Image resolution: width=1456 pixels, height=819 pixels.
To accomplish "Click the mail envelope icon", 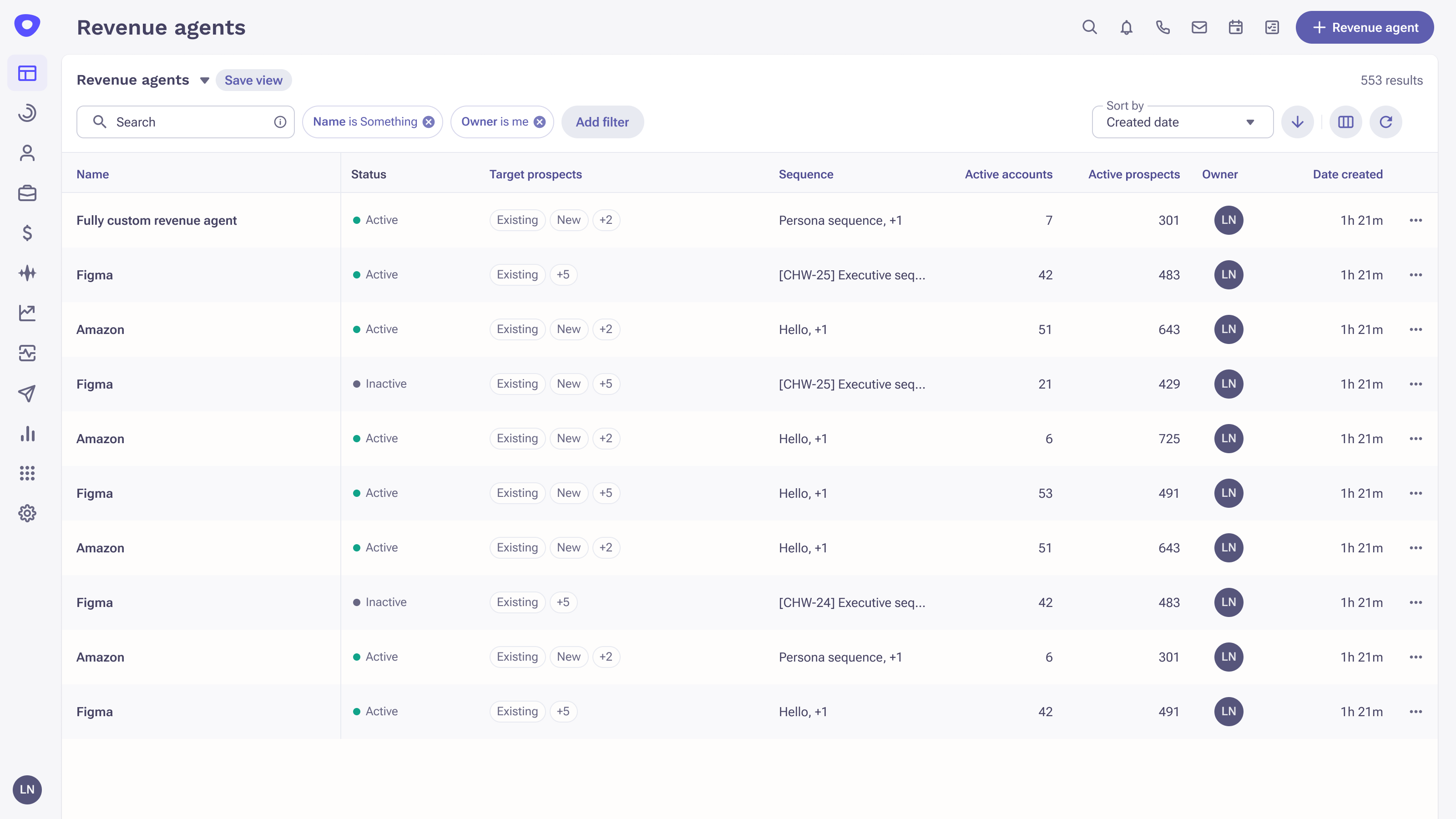I will tap(1199, 27).
